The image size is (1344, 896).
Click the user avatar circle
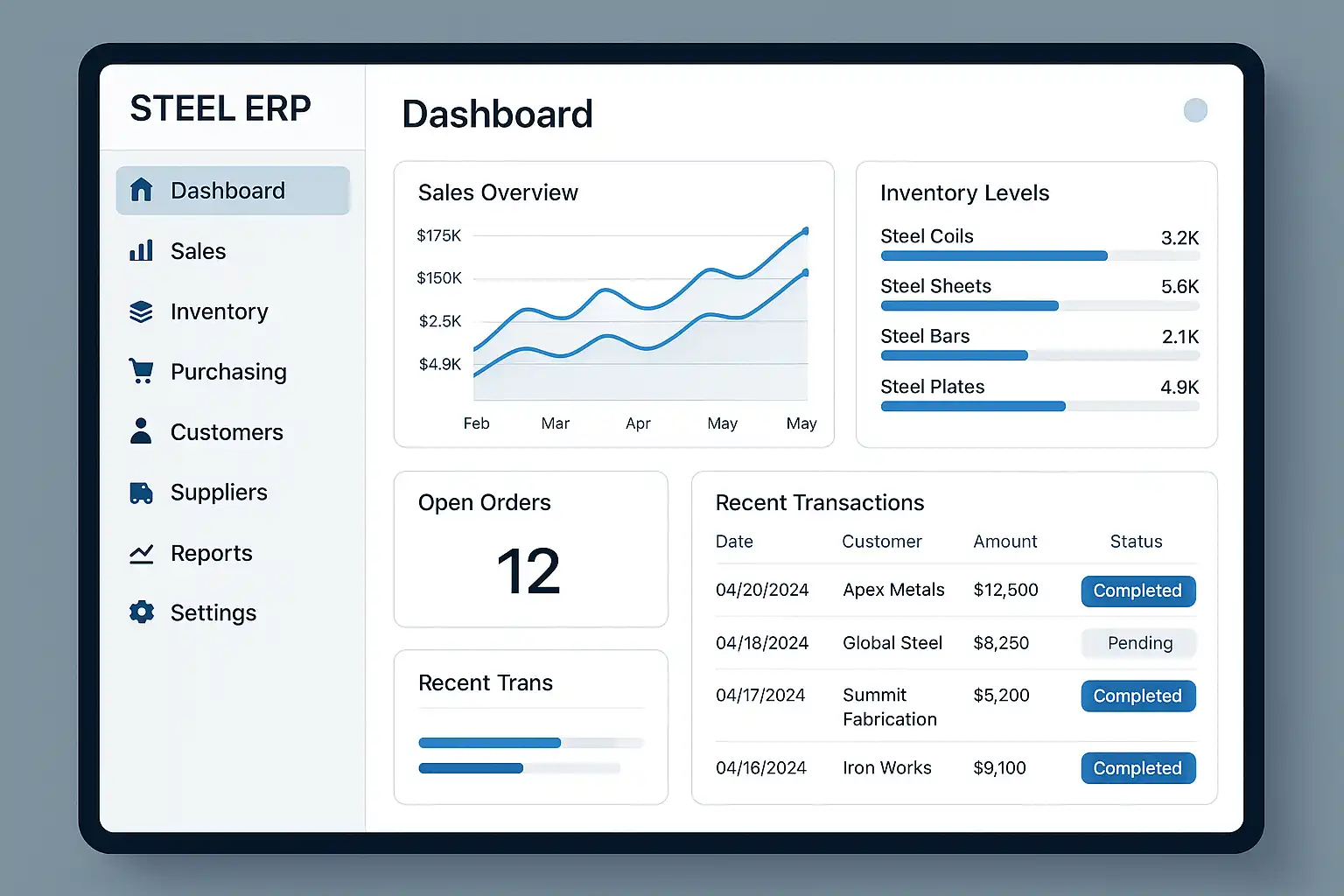[1195, 110]
